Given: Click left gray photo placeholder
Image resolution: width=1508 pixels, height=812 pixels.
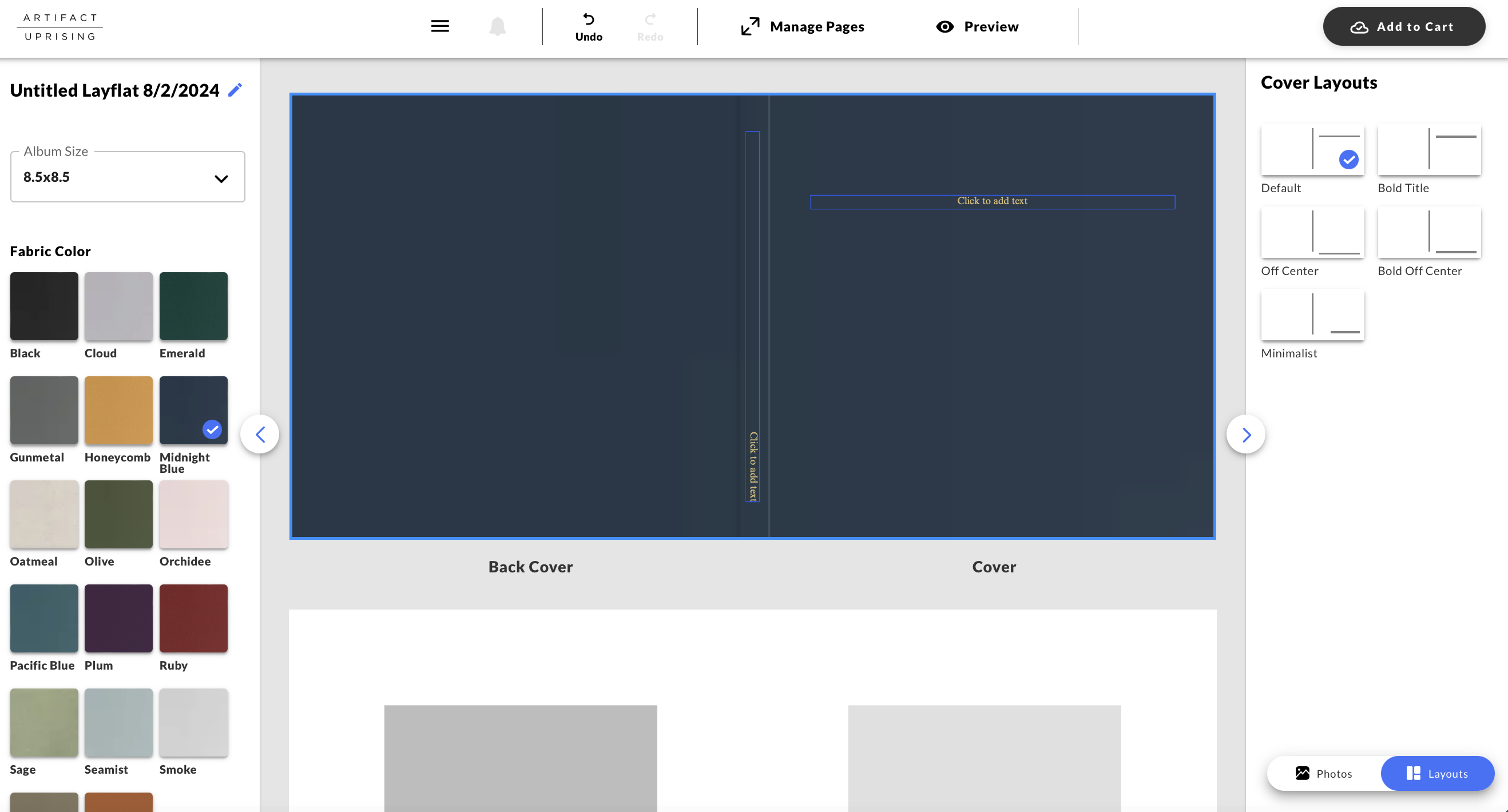Looking at the screenshot, I should pyautogui.click(x=521, y=758).
